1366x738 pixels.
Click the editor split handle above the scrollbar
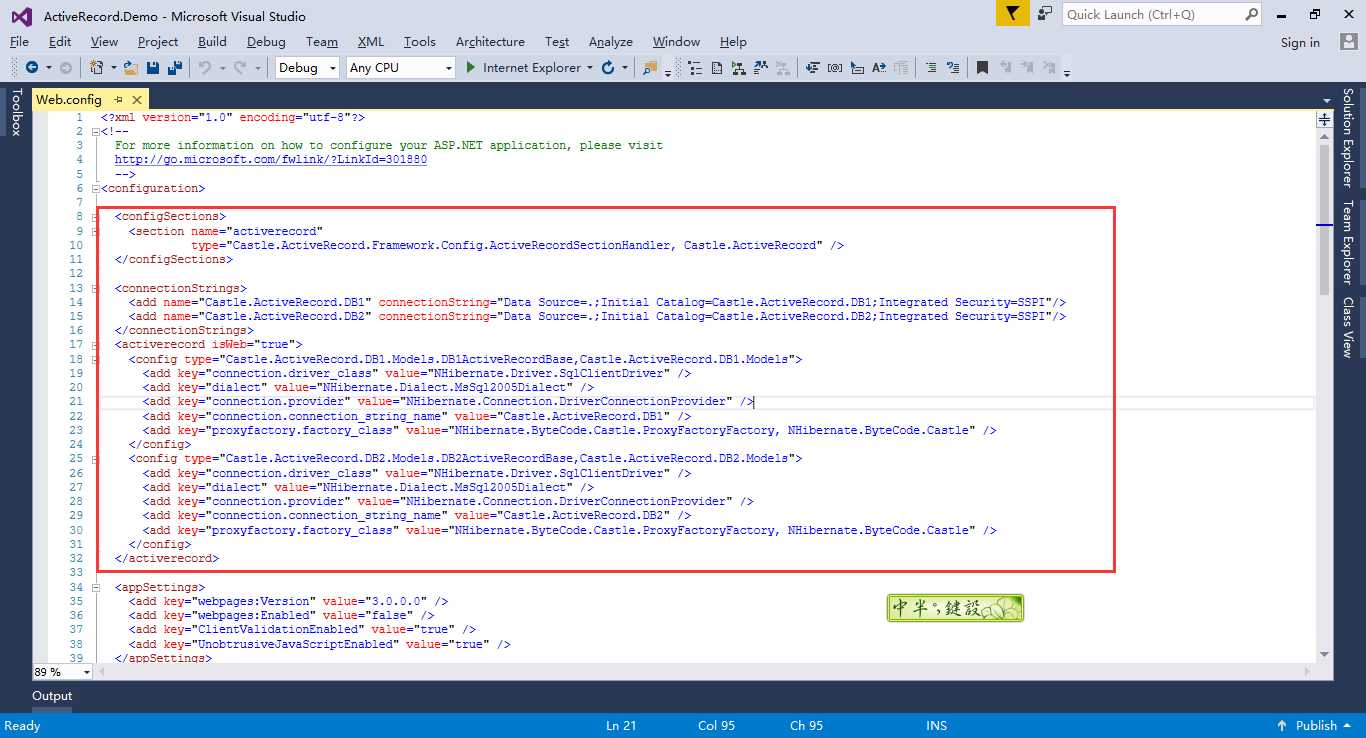[1324, 118]
